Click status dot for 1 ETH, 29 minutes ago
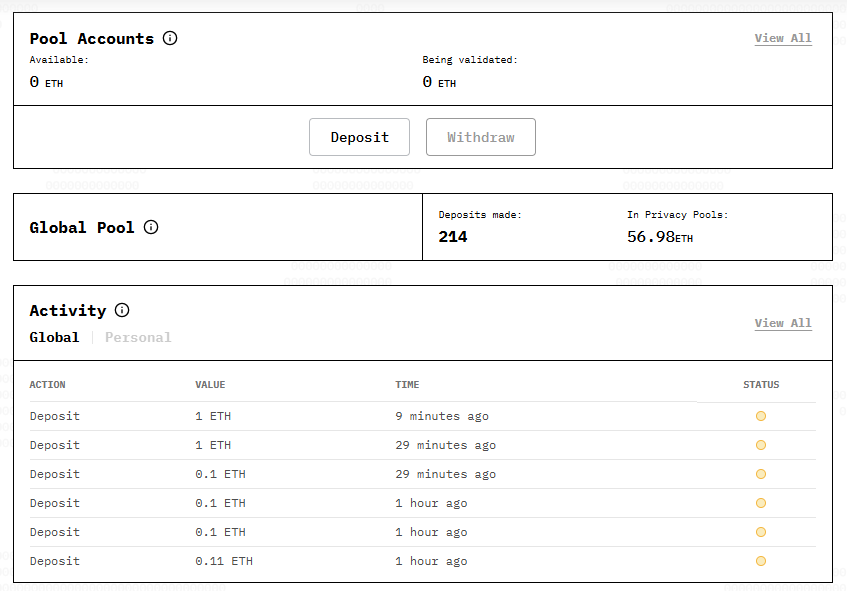 click(x=761, y=445)
